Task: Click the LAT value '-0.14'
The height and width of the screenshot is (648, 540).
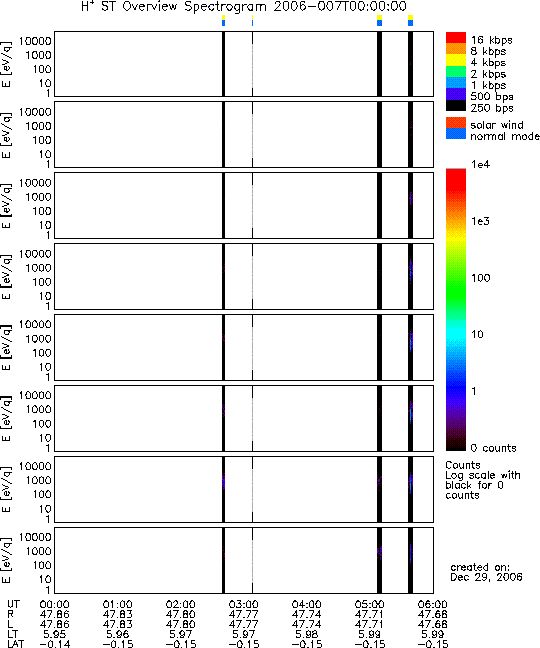Action: 55,644
